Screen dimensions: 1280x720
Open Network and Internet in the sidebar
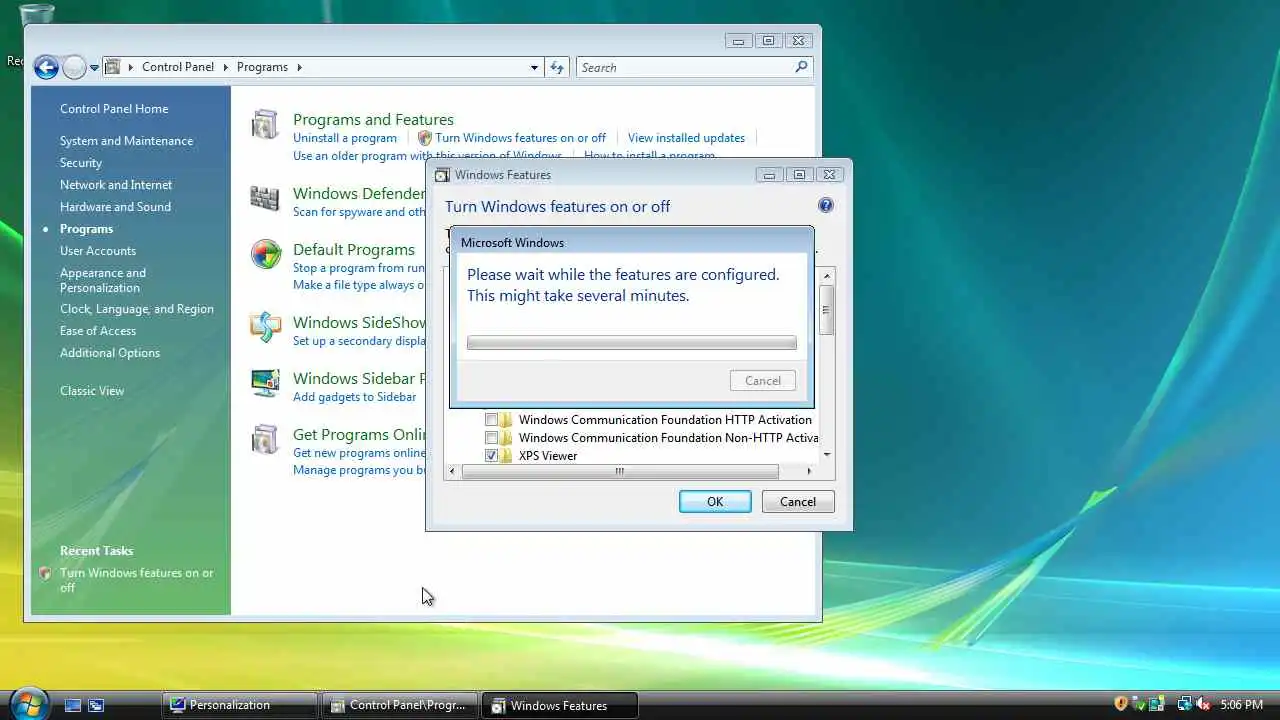point(116,185)
